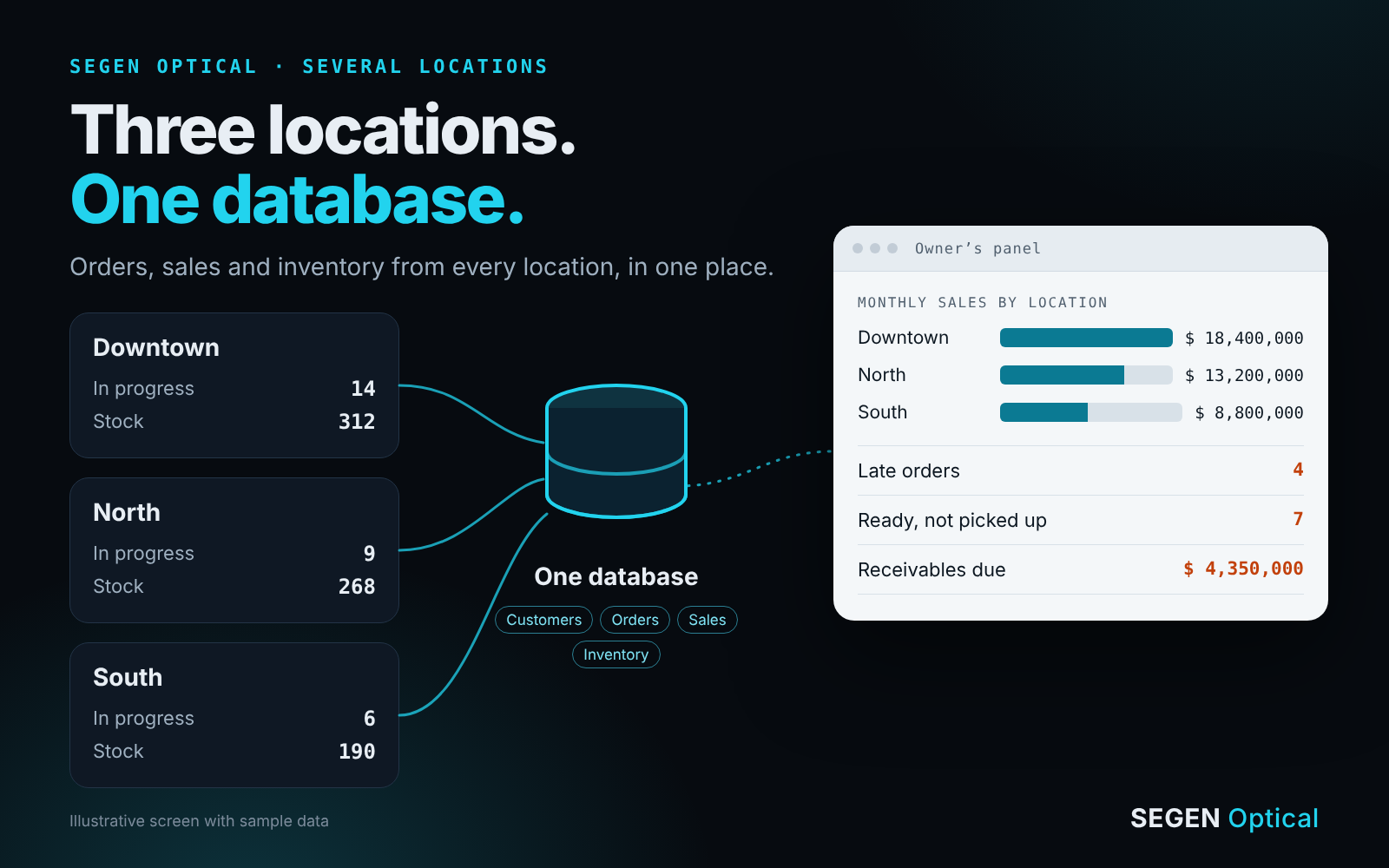This screenshot has width=1389, height=868.
Task: Click South sales progress bar
Action: (1091, 412)
